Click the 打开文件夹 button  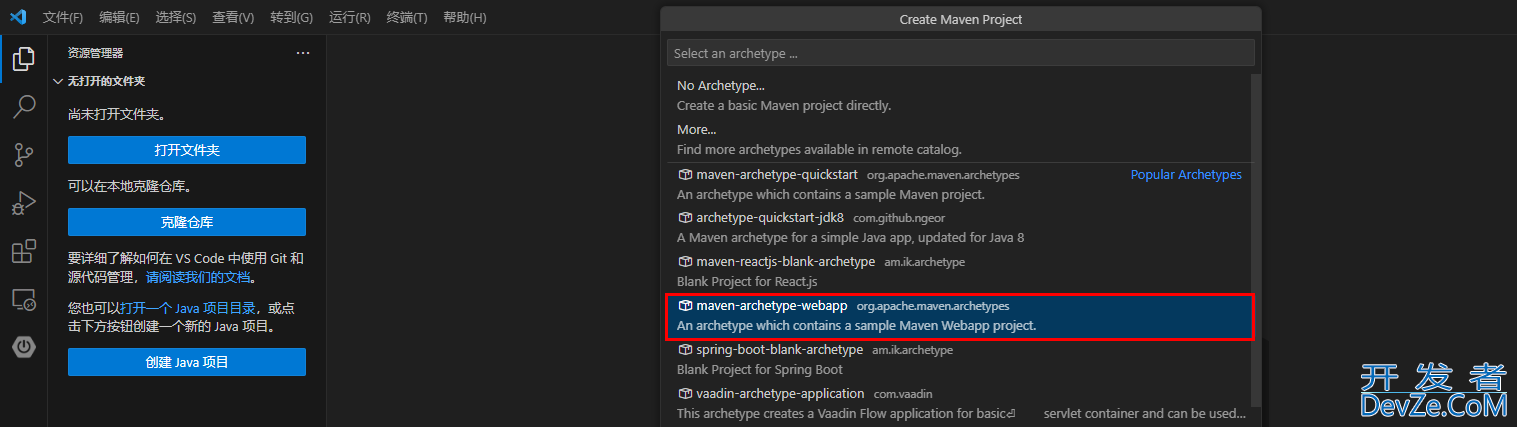(x=187, y=150)
